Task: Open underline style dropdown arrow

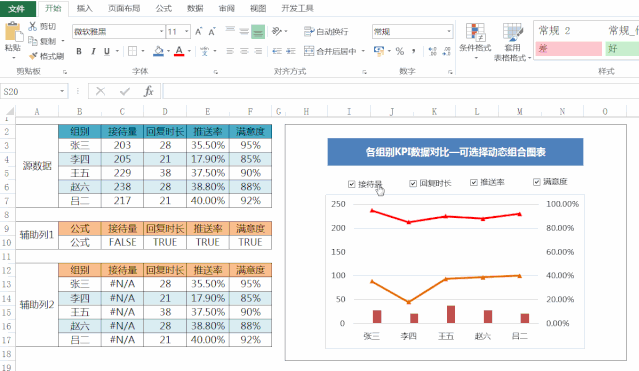Action: click(x=117, y=51)
